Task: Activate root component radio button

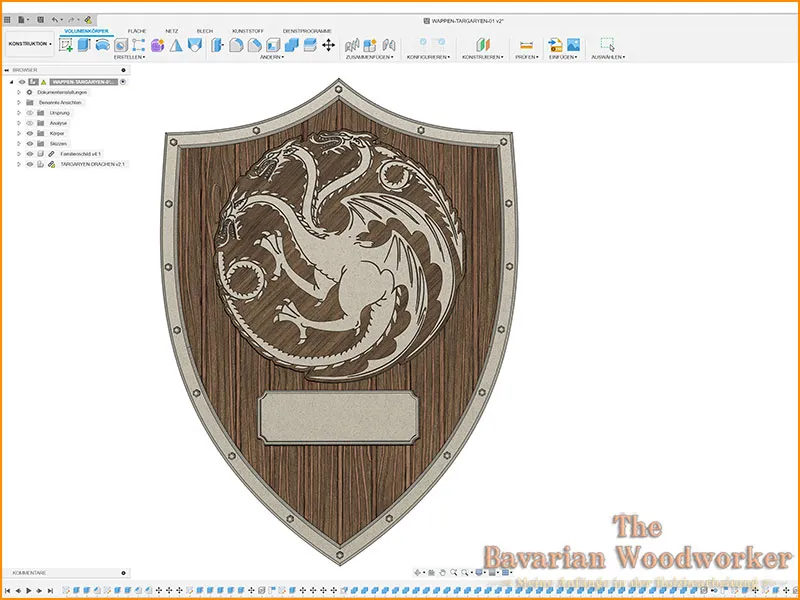Action: [123, 82]
